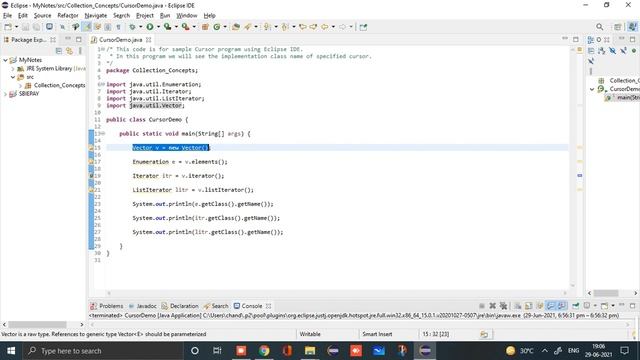Screen dimensions: 640x360
Task: Open the Back history dropdown arrow
Action: (x=333, y=27)
